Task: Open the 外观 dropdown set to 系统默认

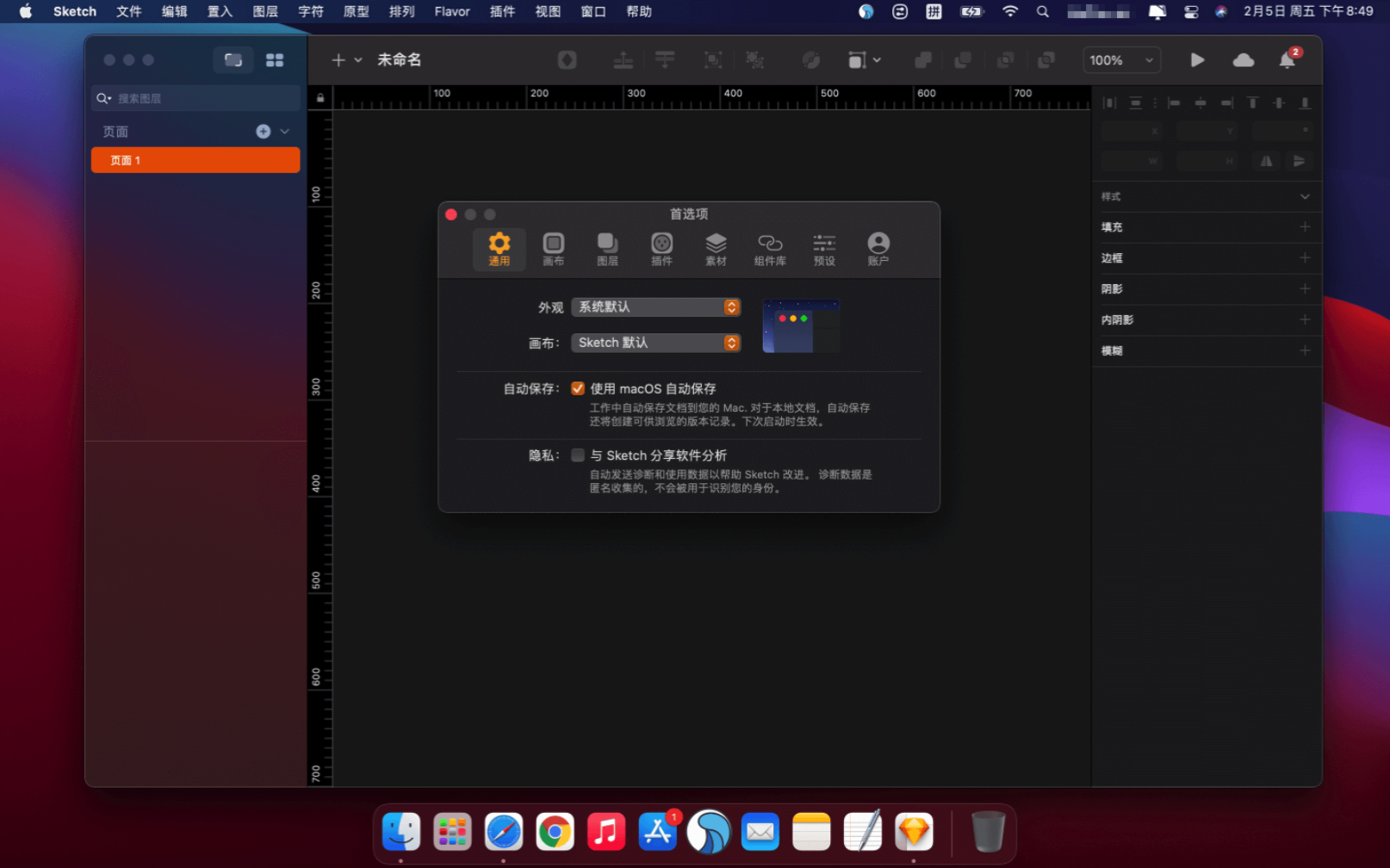Action: click(x=655, y=307)
